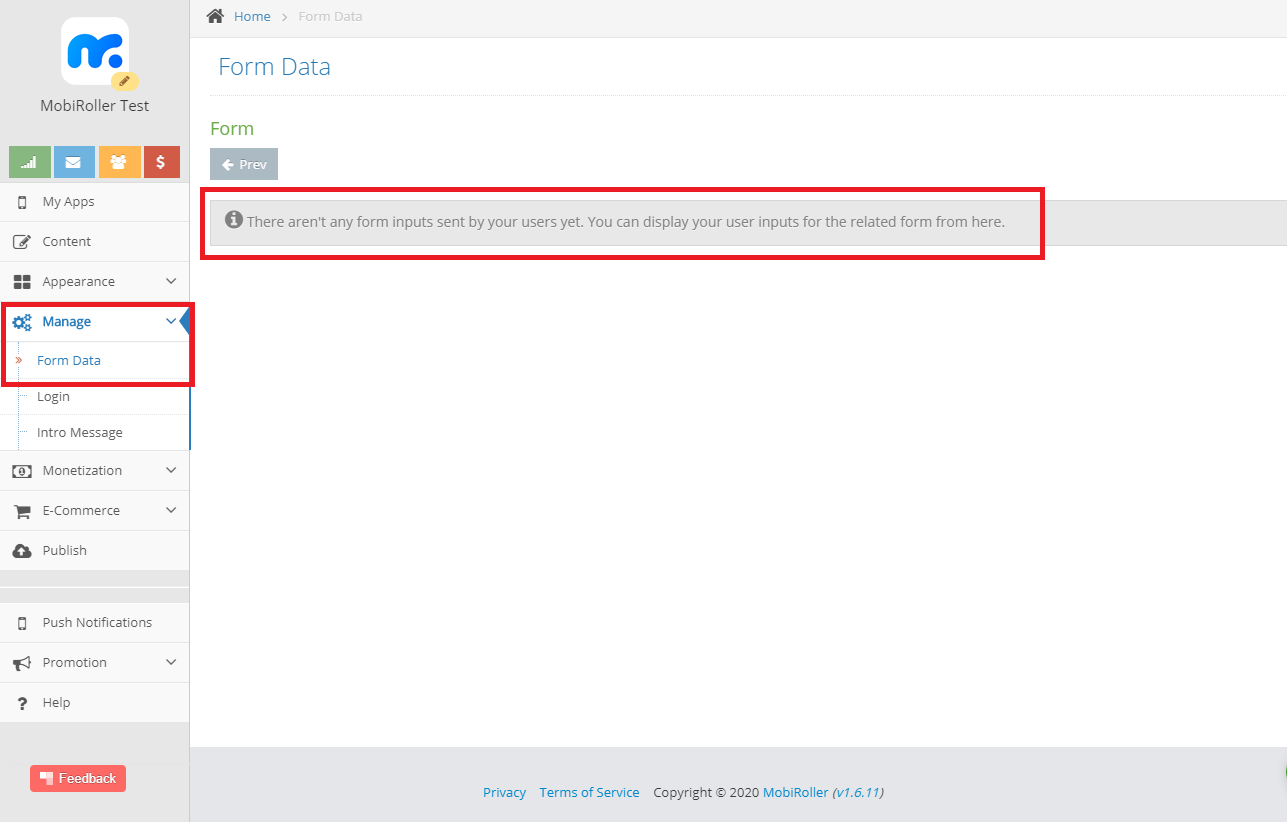Open the orange users group shortcut
The image size is (1287, 822).
pos(119,162)
